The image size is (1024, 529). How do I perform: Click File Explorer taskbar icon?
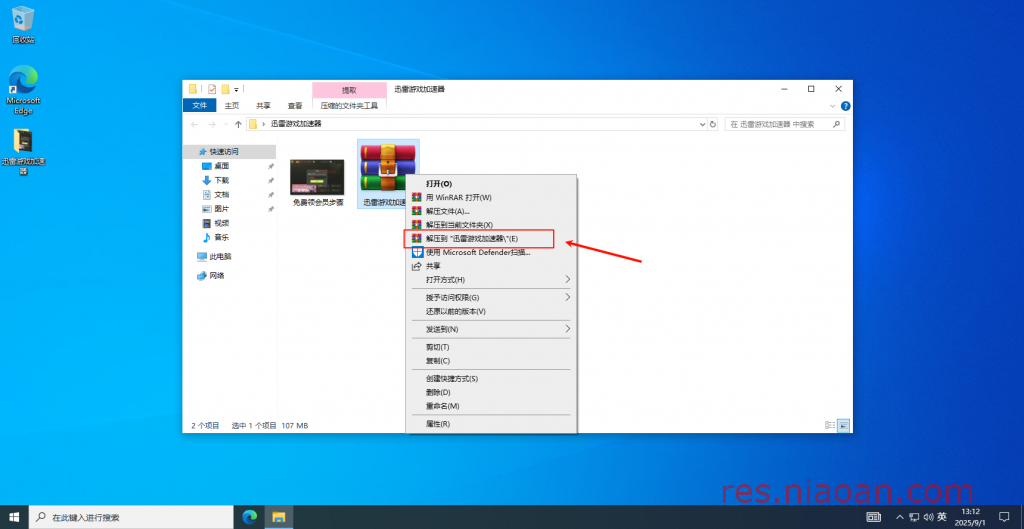click(279, 517)
